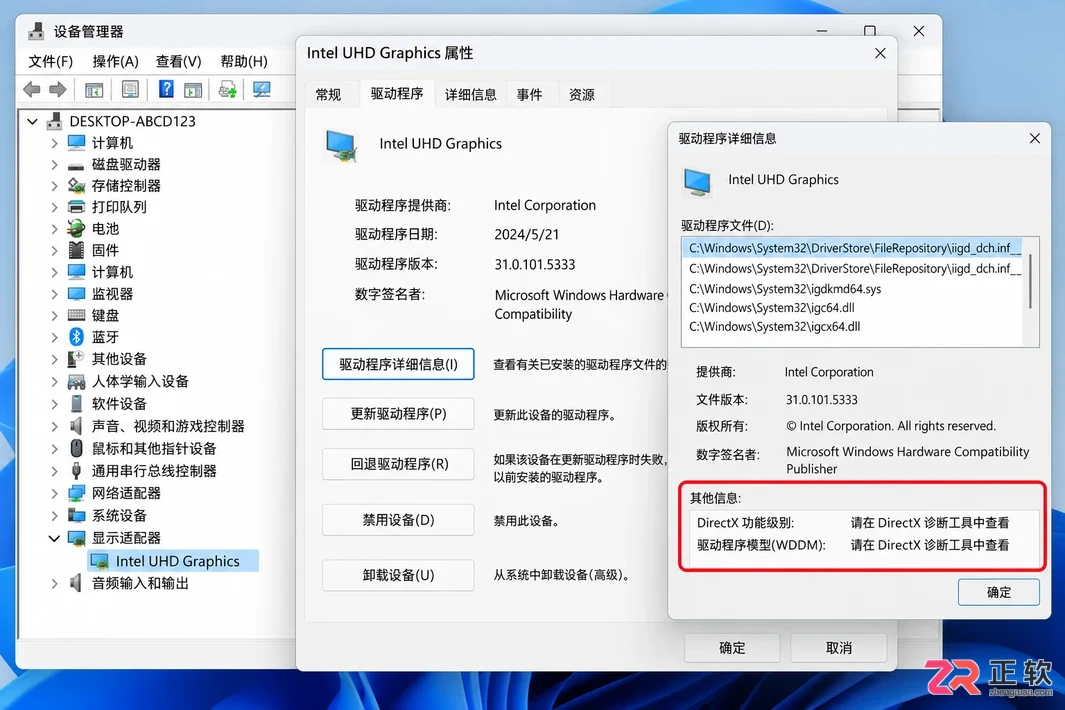The width and height of the screenshot is (1065, 710).
Task: Expand the 键盘 node
Action: pos(54,315)
